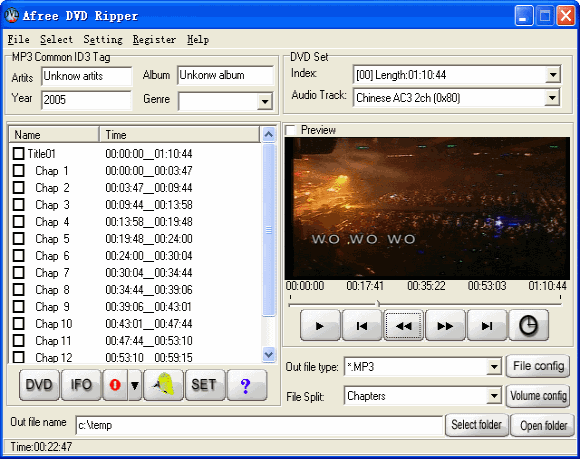580x460 pixels.
Task: Click the red record/rip button
Action: pyautogui.click(x=115, y=385)
